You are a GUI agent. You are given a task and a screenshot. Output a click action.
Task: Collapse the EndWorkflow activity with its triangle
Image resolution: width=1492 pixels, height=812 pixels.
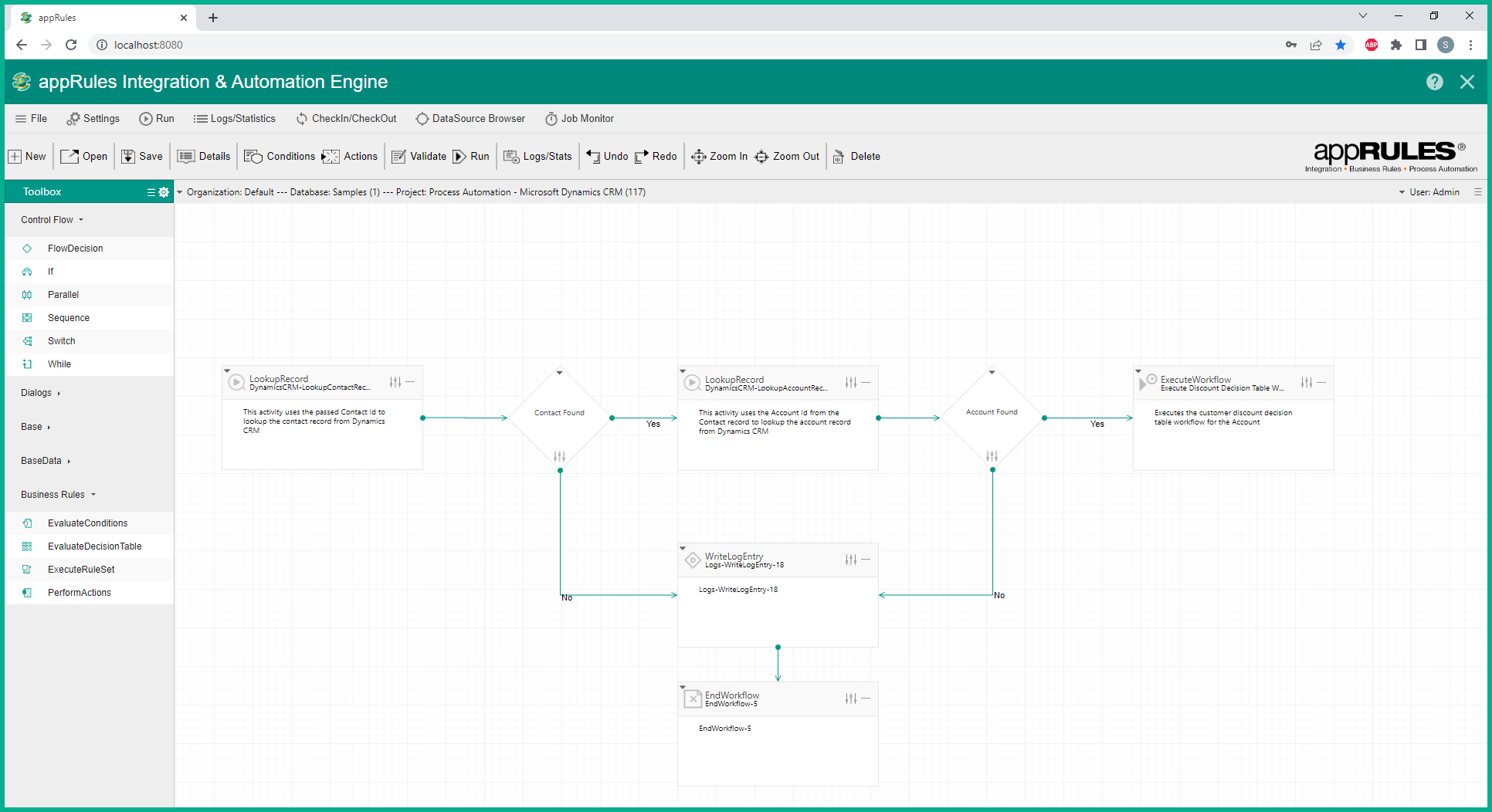(683, 687)
